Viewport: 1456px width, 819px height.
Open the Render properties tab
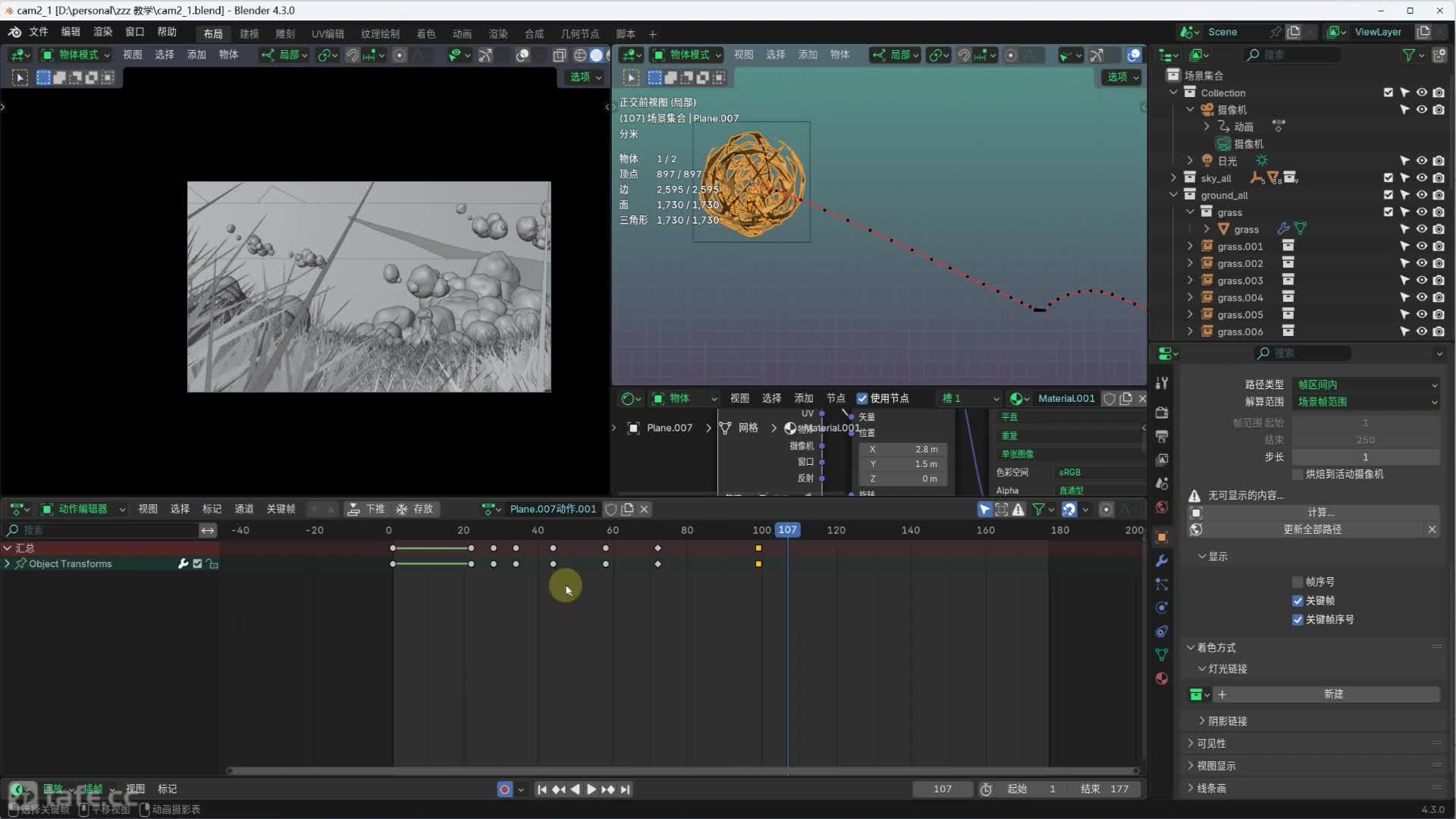click(1162, 413)
